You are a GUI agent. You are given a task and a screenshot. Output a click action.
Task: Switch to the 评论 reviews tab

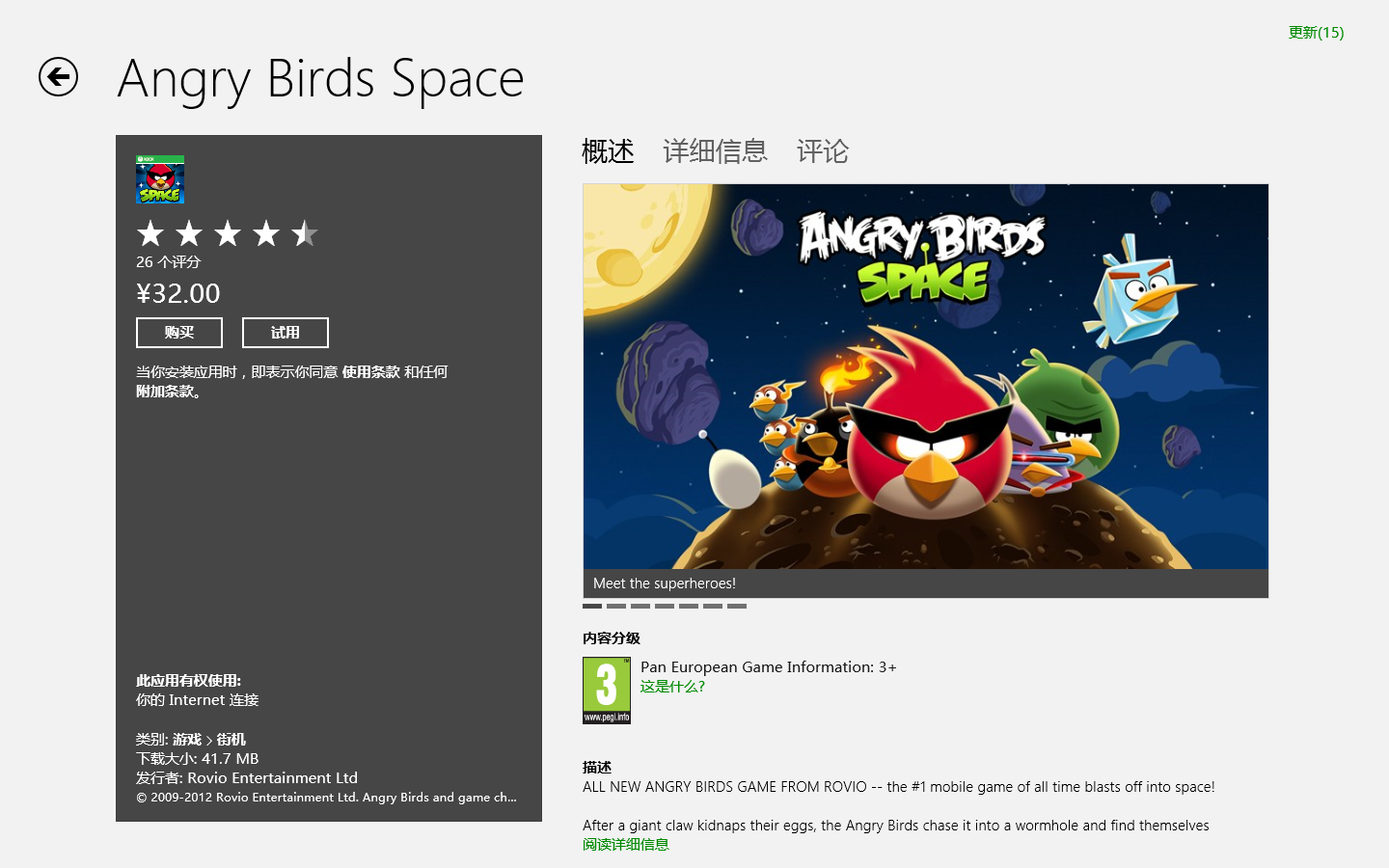tap(822, 151)
